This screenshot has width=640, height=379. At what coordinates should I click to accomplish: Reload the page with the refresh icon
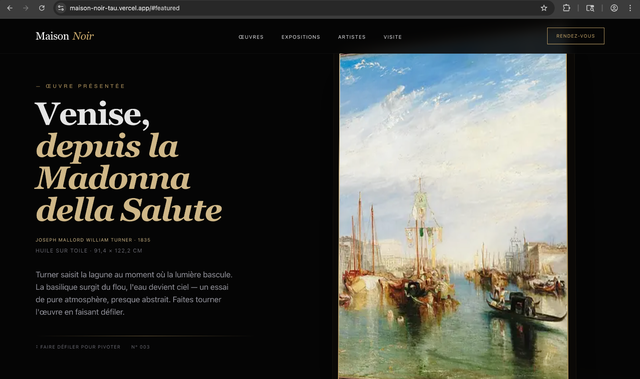[42, 8]
